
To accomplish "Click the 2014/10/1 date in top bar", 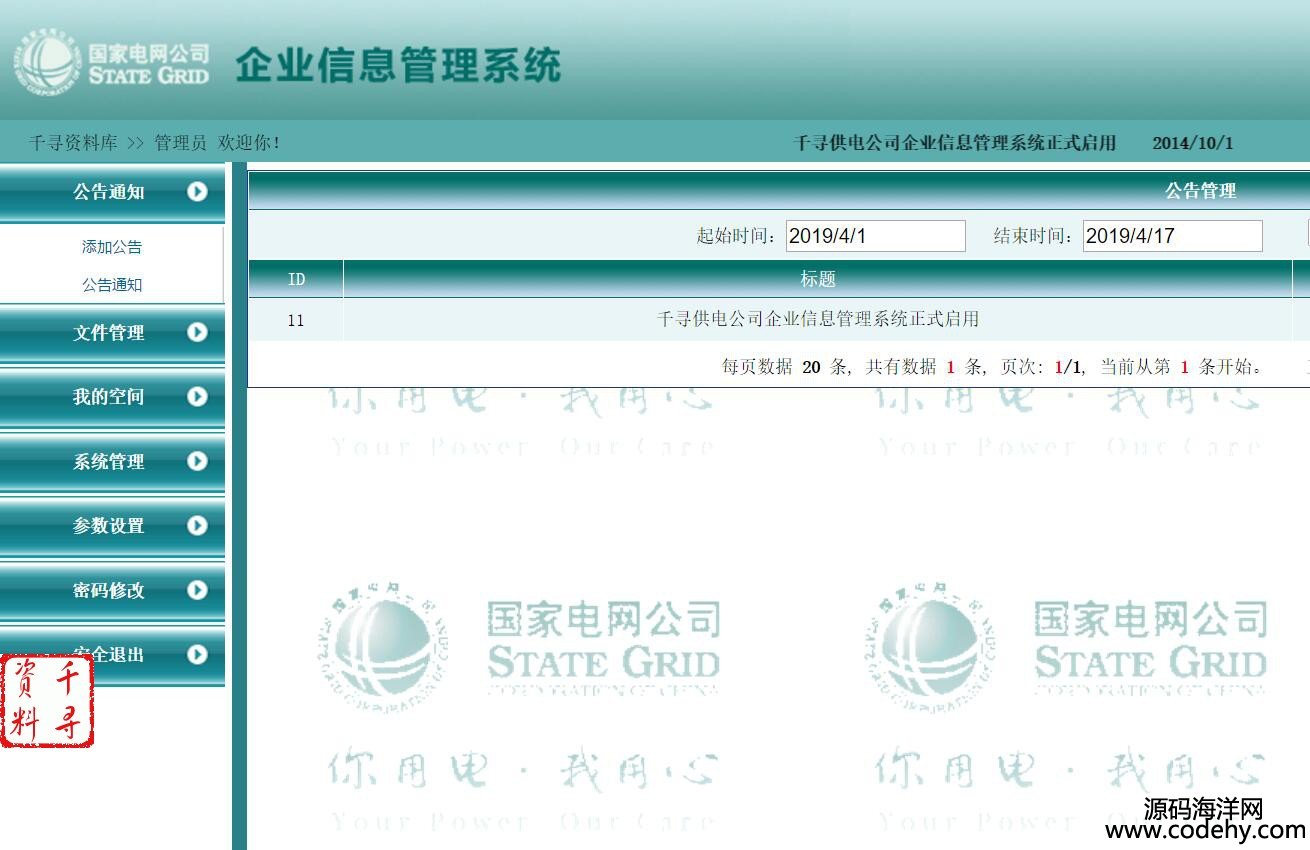I will point(1192,143).
